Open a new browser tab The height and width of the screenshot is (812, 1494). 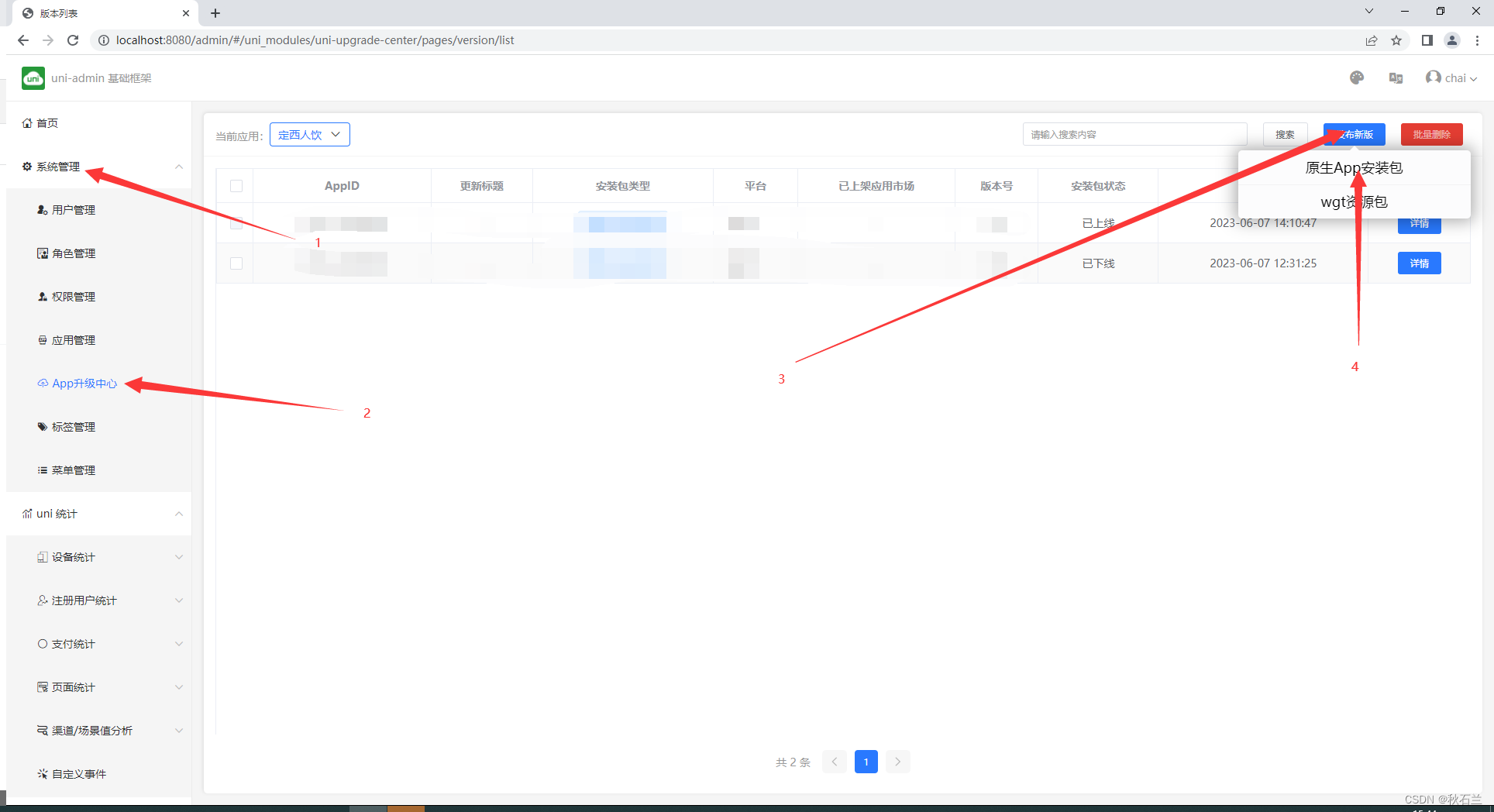[215, 13]
